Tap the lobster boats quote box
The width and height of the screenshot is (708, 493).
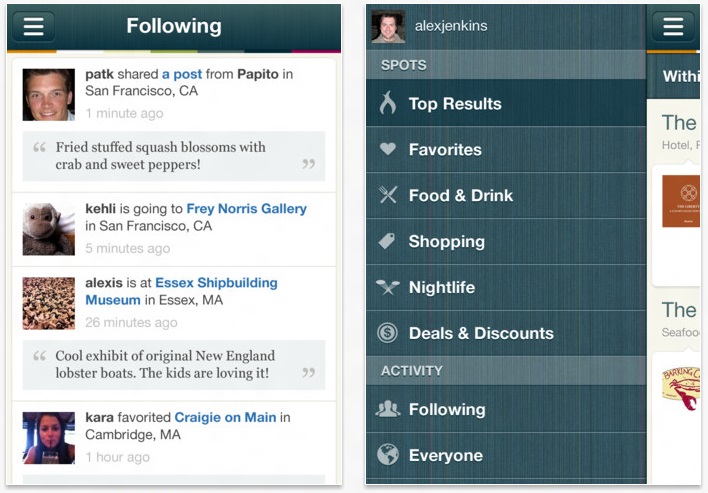pyautogui.click(x=173, y=365)
